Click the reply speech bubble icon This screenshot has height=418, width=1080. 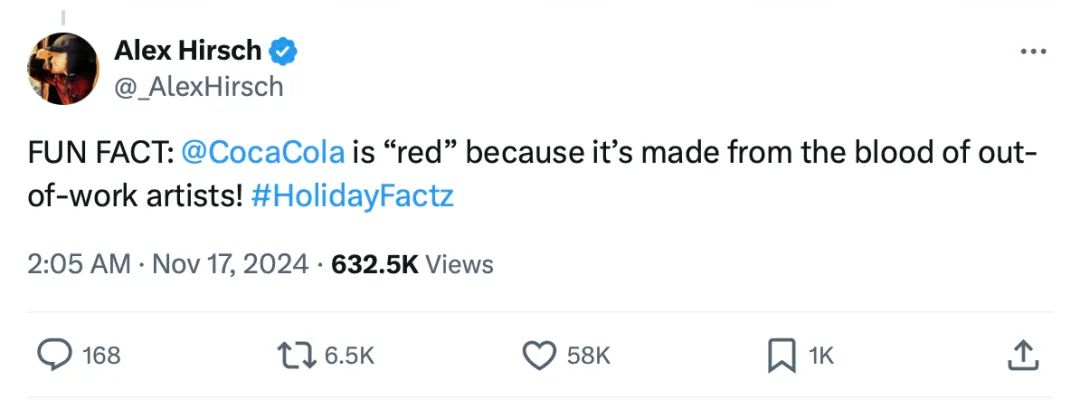(x=54, y=354)
